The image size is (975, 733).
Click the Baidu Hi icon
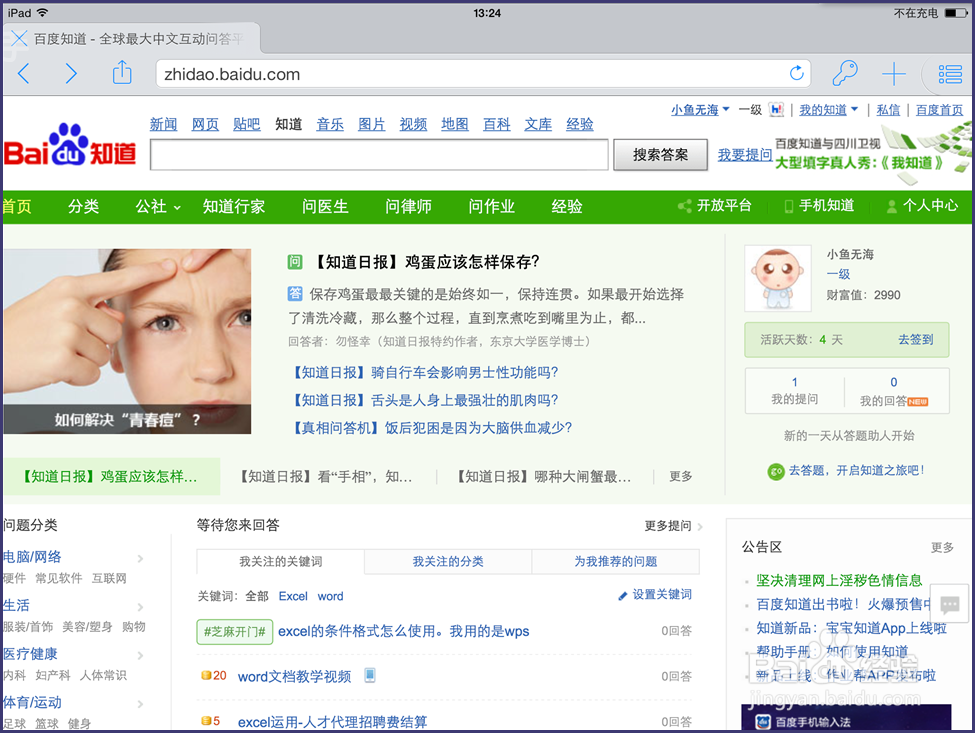point(776,109)
